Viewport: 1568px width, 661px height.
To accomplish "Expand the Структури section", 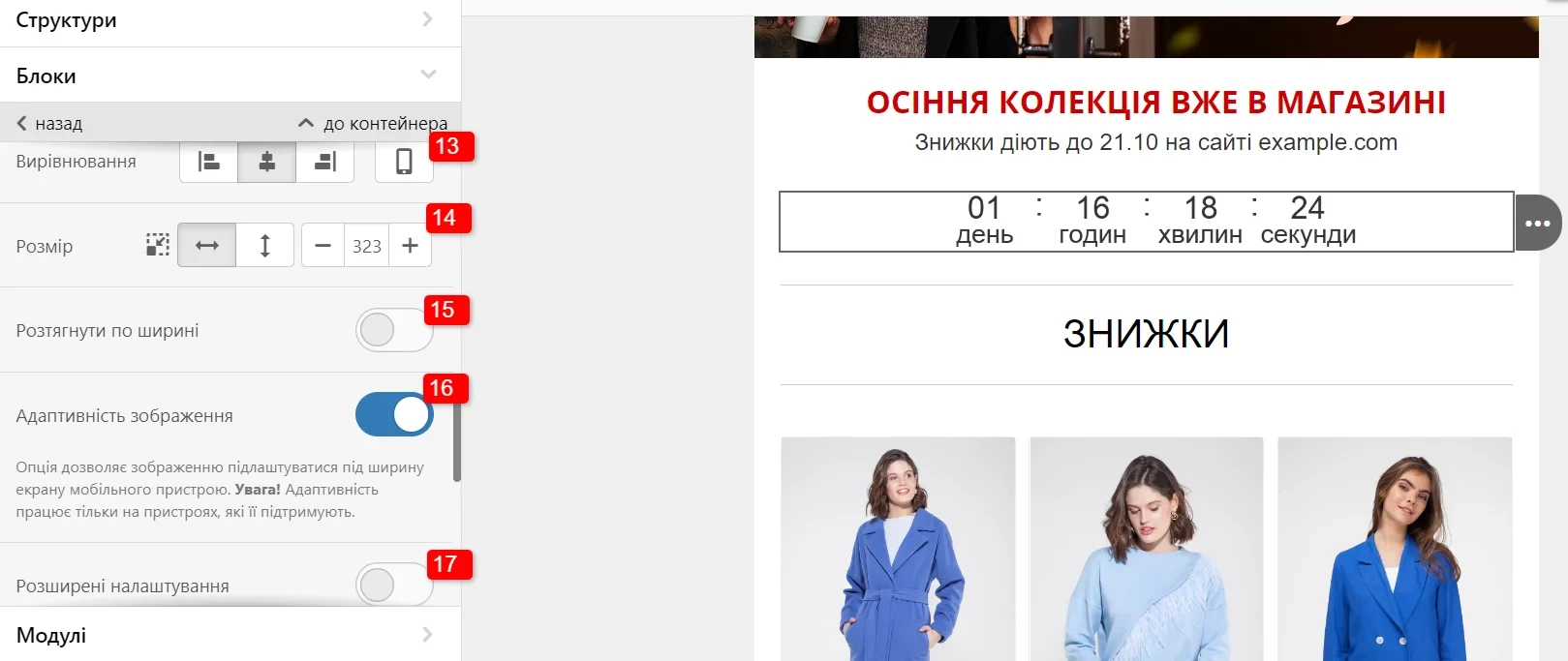I will click(231, 20).
